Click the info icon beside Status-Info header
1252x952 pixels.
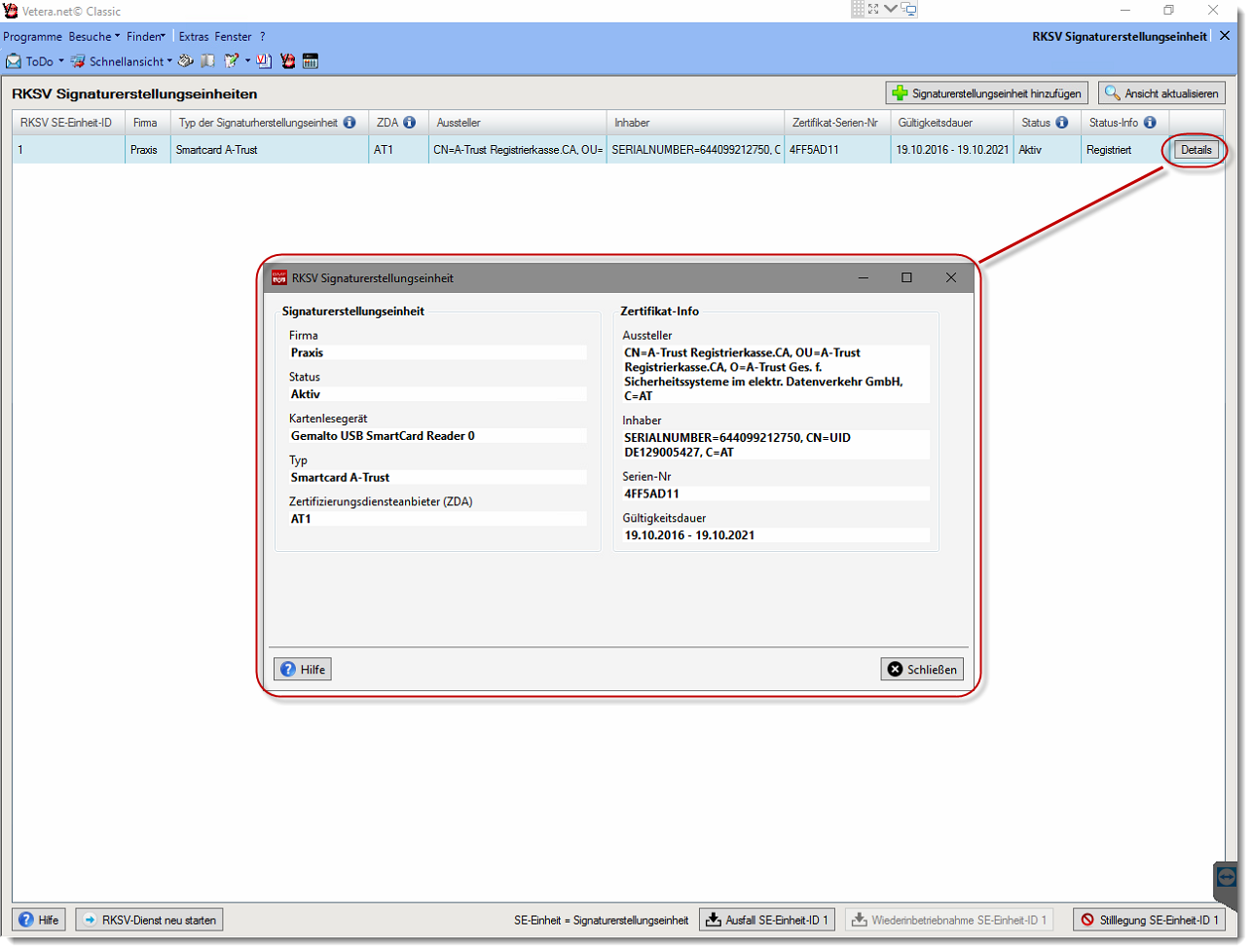tap(1150, 123)
